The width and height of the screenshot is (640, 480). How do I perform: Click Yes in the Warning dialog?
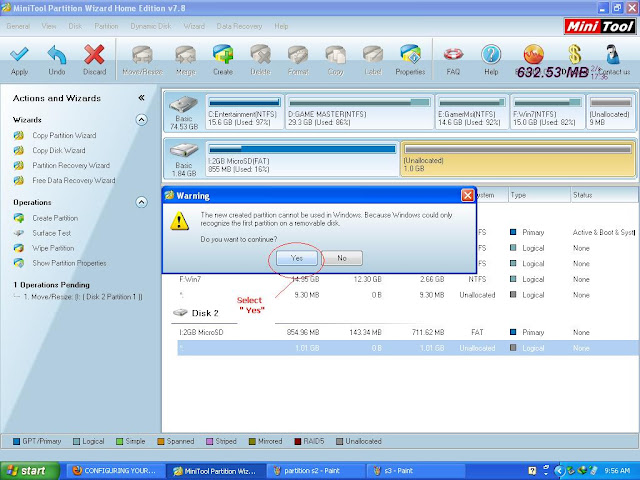point(297,258)
